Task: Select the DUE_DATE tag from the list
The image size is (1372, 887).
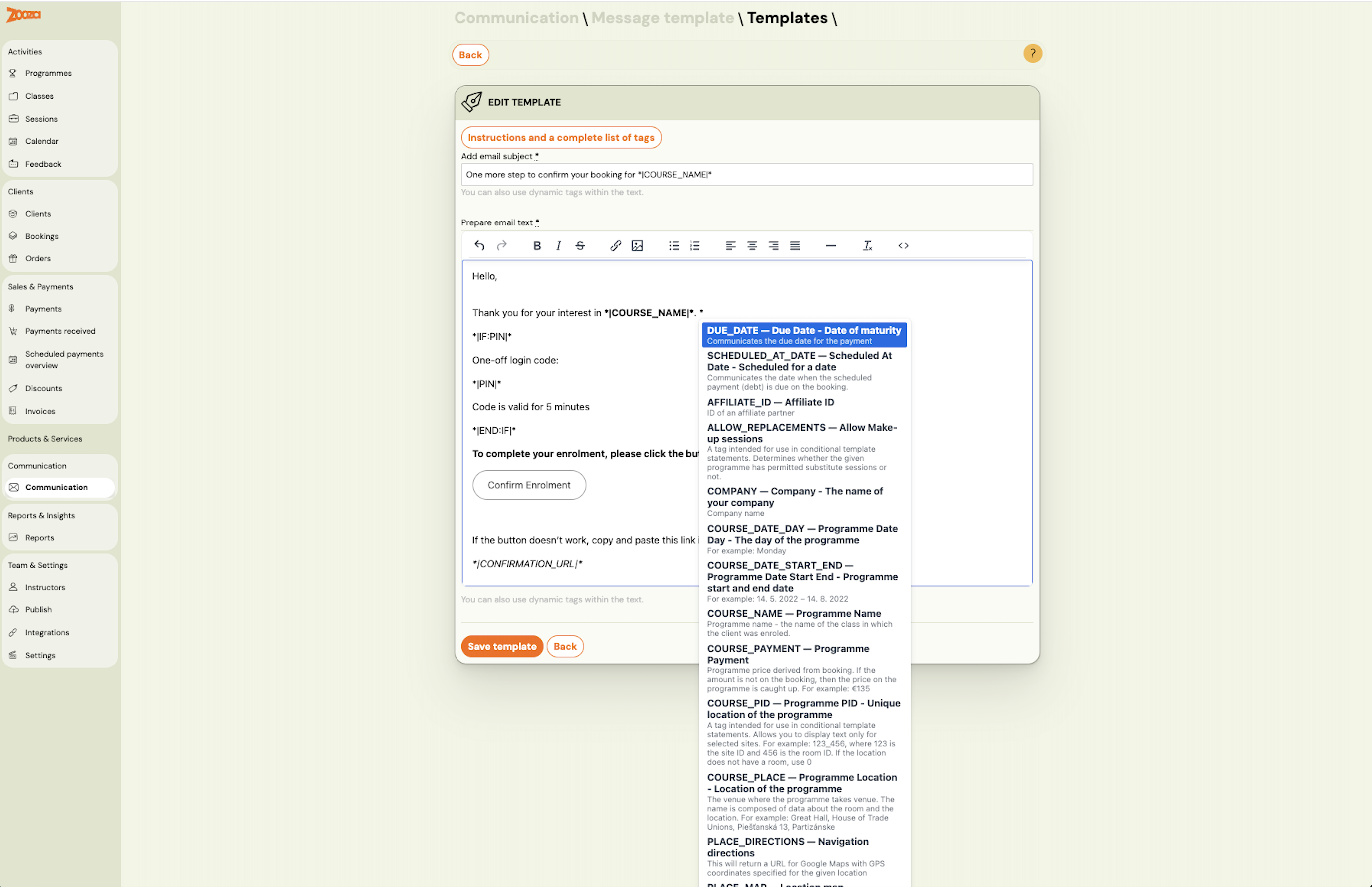Action: click(x=804, y=334)
